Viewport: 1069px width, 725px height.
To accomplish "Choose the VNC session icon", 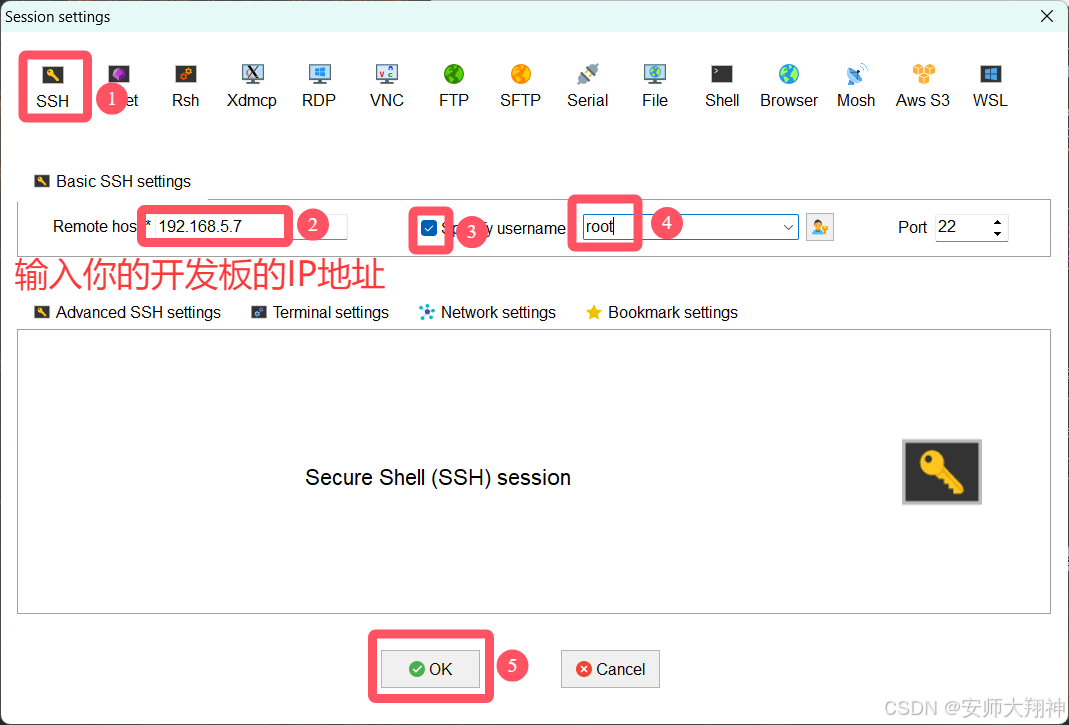I will 387,87.
